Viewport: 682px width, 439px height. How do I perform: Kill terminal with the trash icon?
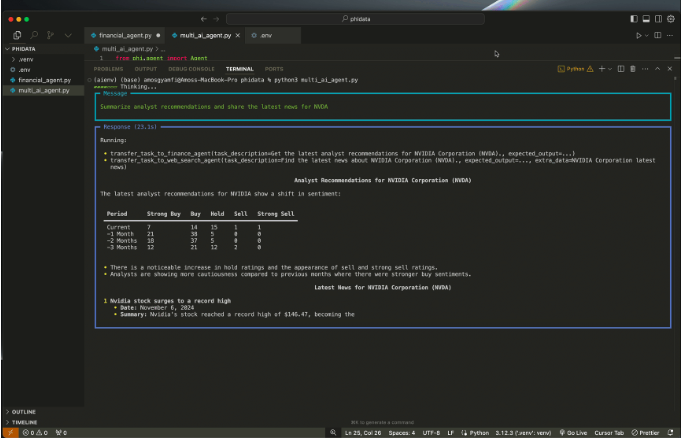point(632,69)
